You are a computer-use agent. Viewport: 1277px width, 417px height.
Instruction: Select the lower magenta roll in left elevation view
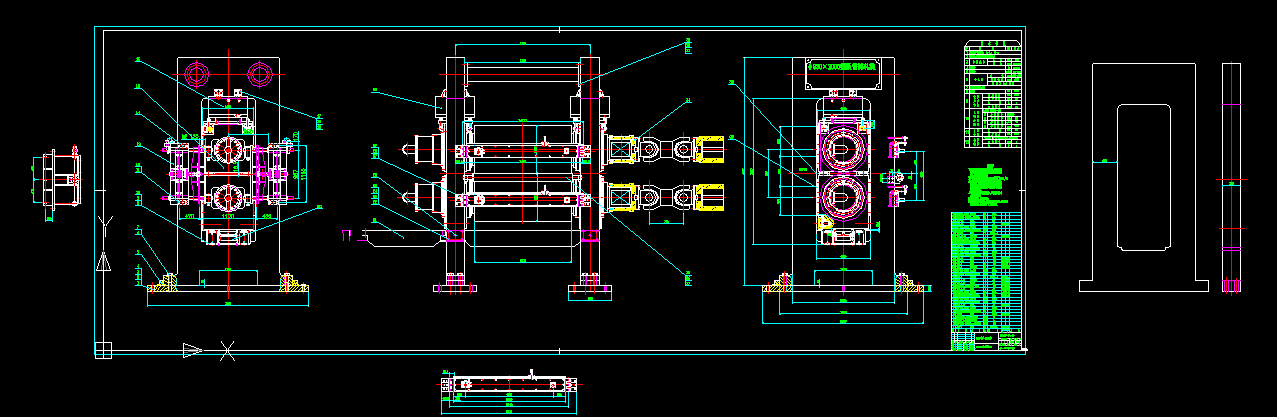point(228,197)
